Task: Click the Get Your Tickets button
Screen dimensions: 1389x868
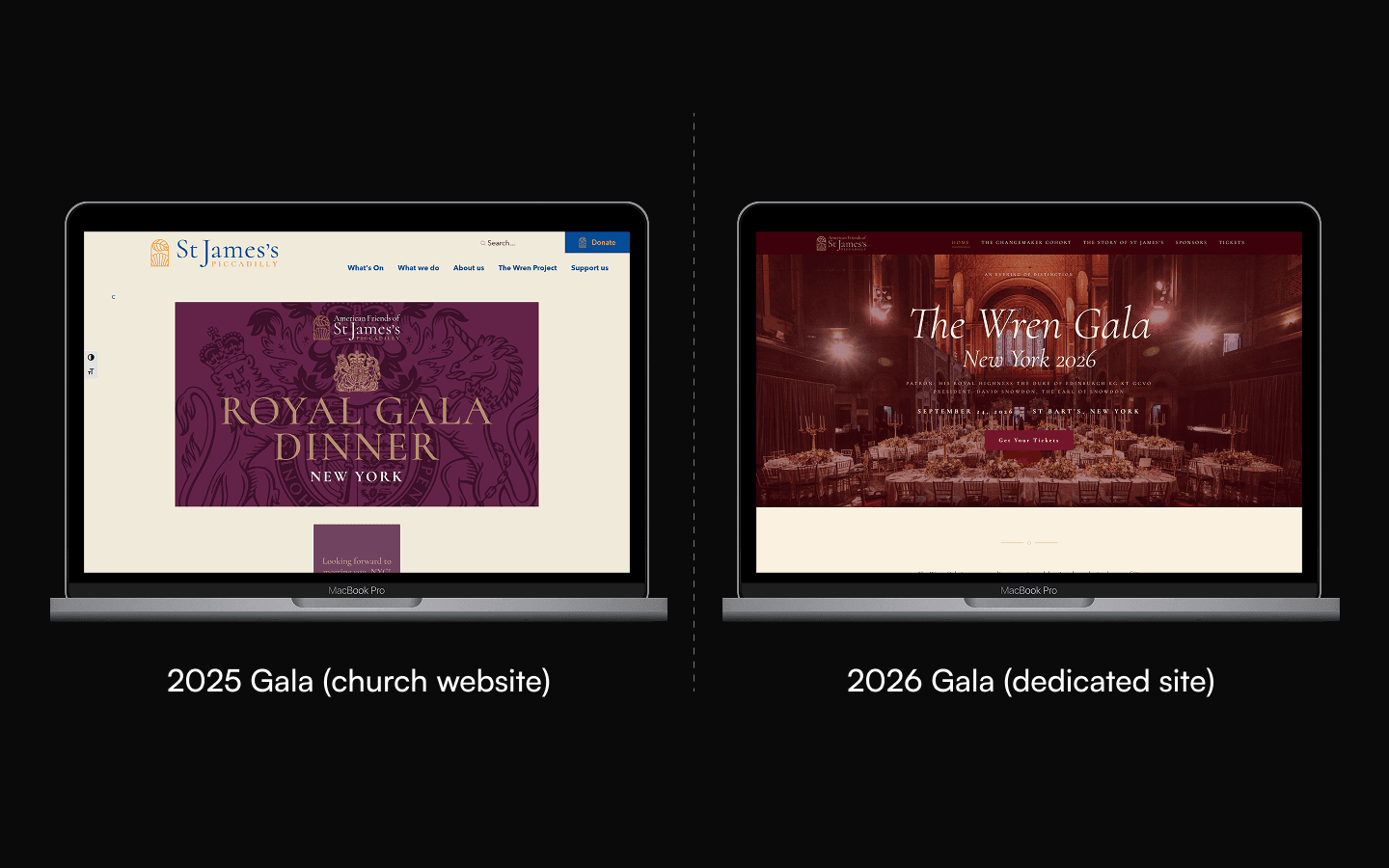Action: (1029, 440)
